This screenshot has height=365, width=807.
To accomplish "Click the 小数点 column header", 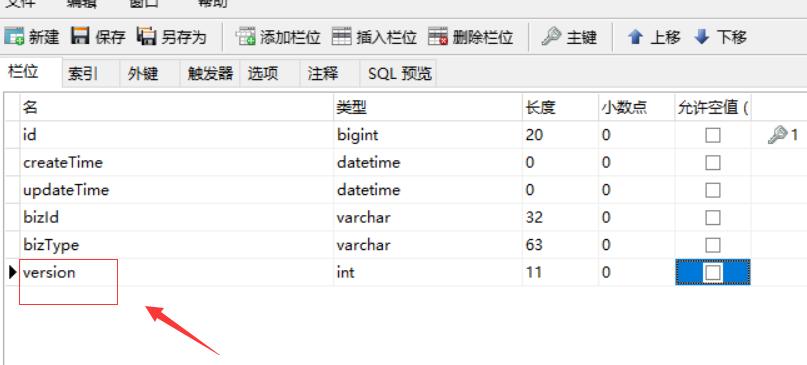I will 637,107.
